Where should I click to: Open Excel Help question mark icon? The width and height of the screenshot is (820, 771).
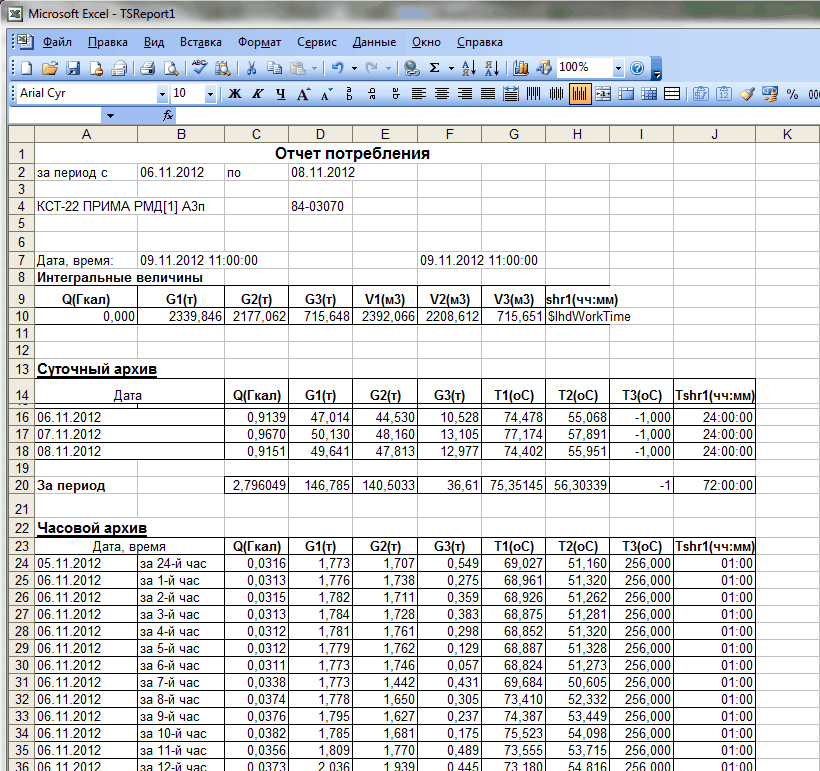coord(637,69)
